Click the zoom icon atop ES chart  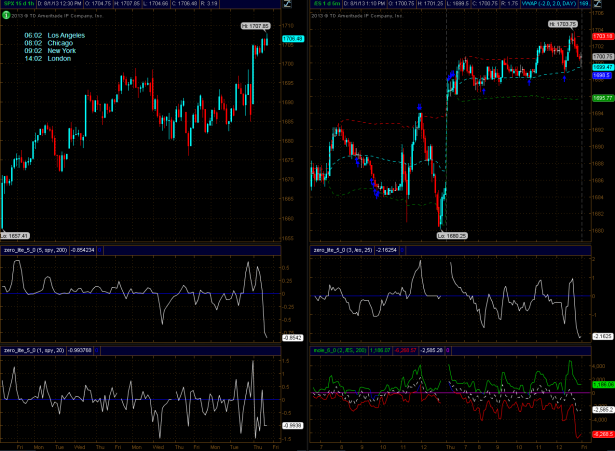602,5
